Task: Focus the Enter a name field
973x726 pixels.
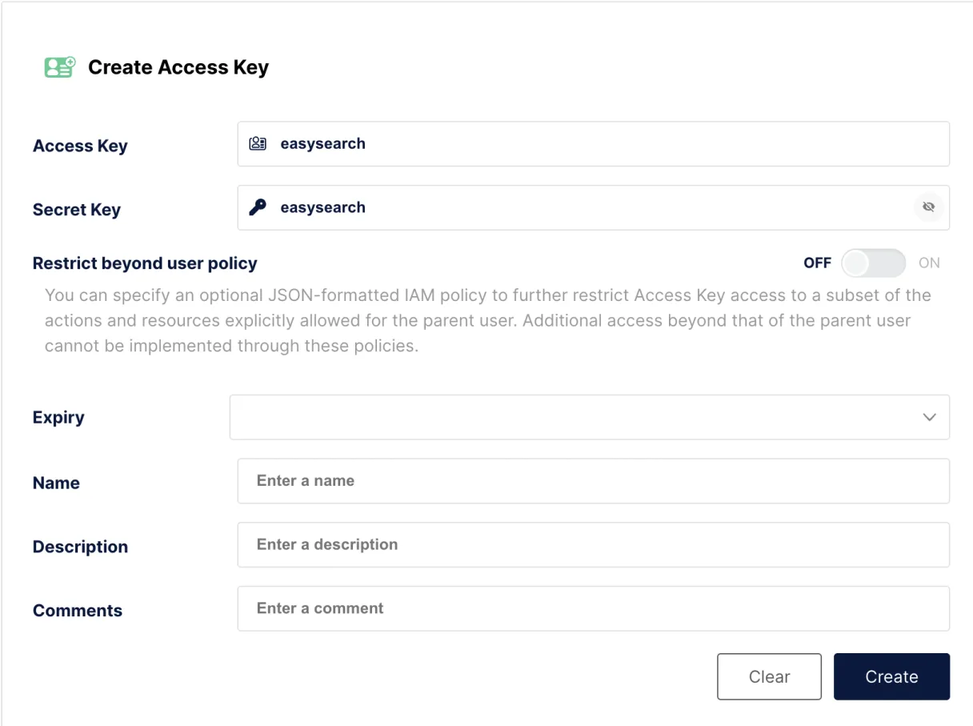Action: 593,481
